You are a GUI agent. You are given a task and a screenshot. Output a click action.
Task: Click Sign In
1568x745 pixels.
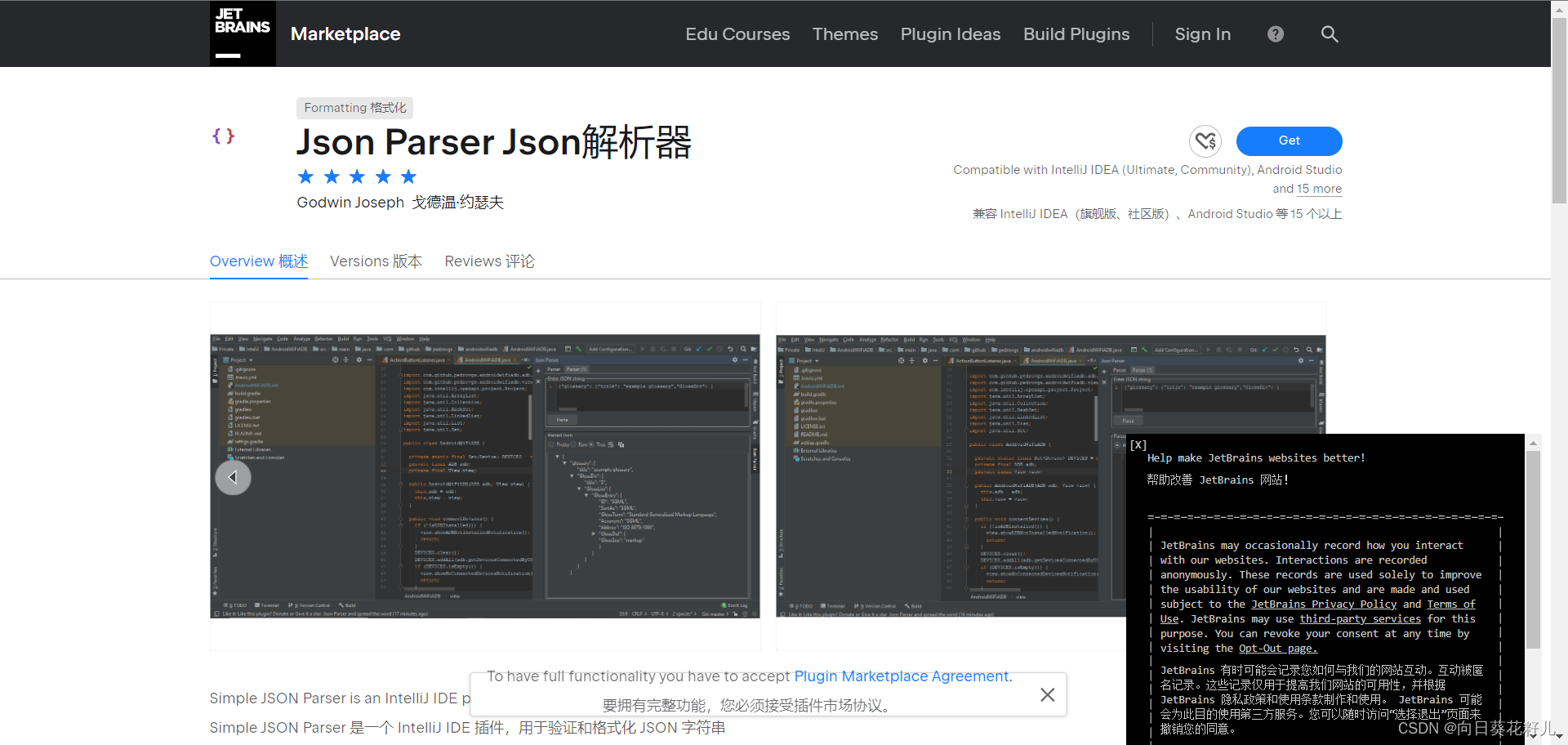pos(1202,34)
